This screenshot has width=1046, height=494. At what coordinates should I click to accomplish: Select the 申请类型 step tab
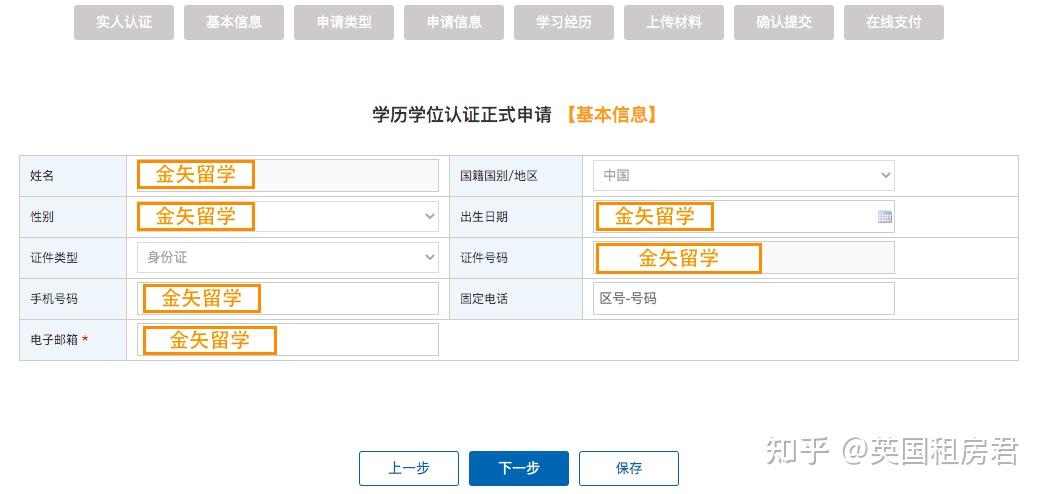point(344,22)
